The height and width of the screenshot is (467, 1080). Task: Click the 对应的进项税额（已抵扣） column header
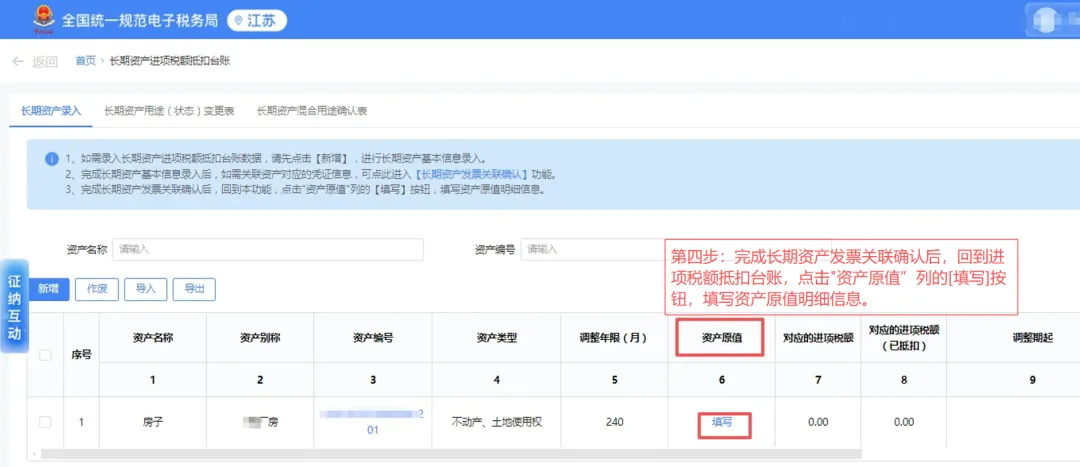[904, 338]
